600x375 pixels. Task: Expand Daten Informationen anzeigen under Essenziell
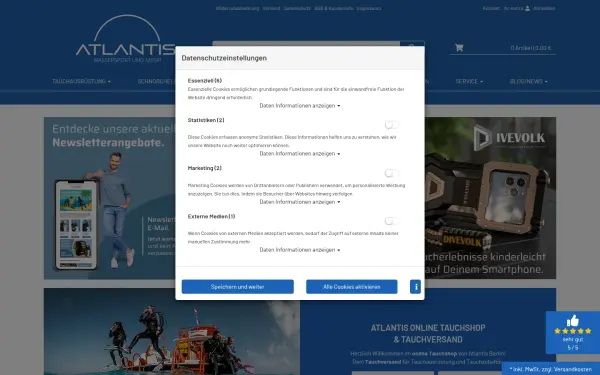coord(300,106)
